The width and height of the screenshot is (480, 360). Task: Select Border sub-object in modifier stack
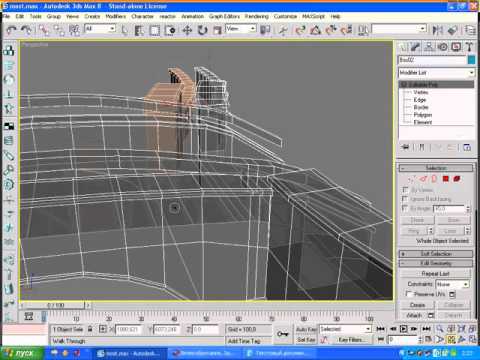coord(421,107)
